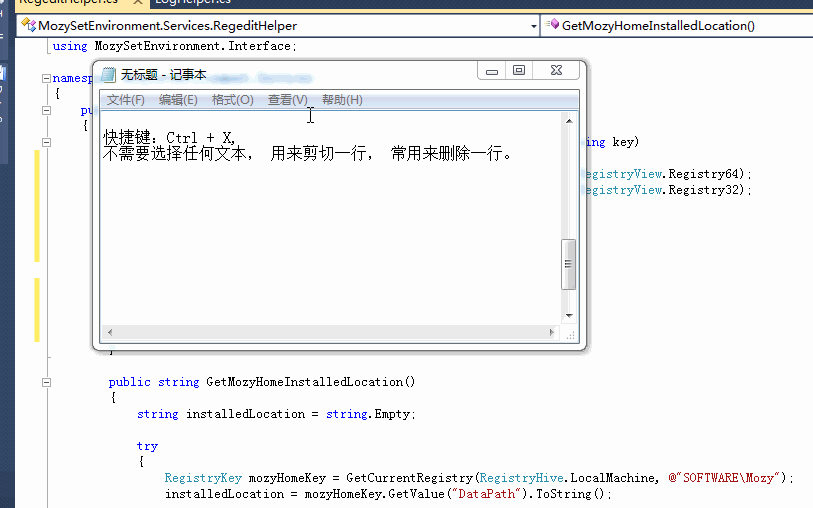Collapse the namespace block in code editor
813x508 pixels.
[46, 78]
